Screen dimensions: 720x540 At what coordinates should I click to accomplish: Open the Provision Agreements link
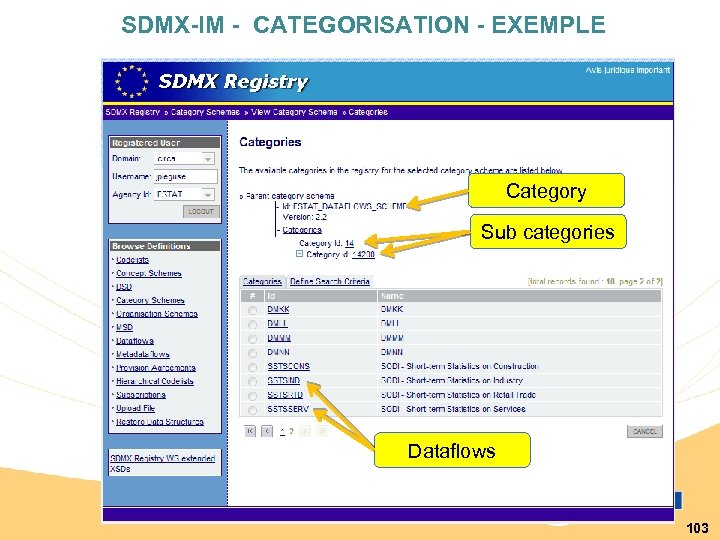(156, 368)
